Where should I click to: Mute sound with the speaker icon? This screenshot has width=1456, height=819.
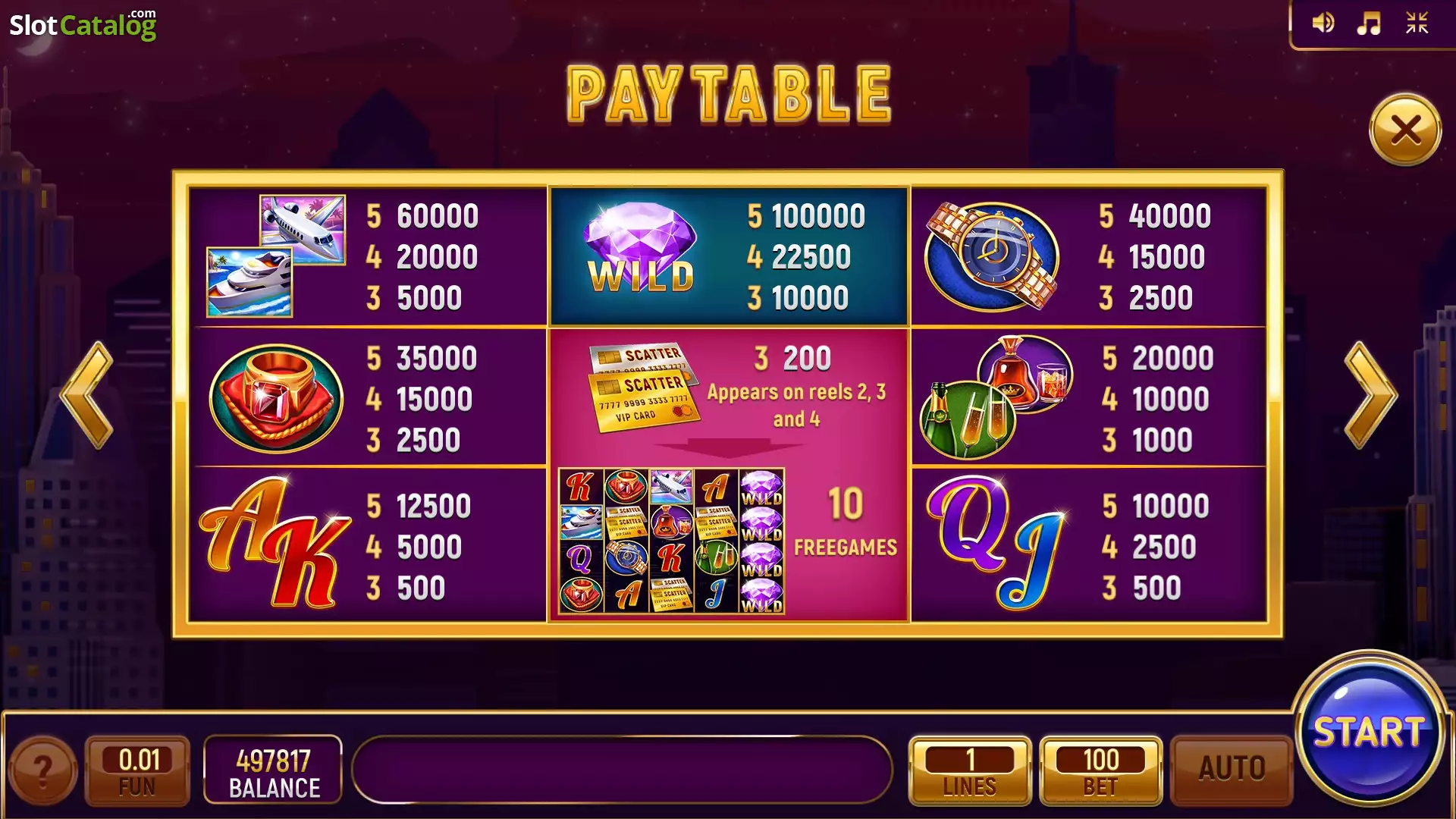[1323, 23]
